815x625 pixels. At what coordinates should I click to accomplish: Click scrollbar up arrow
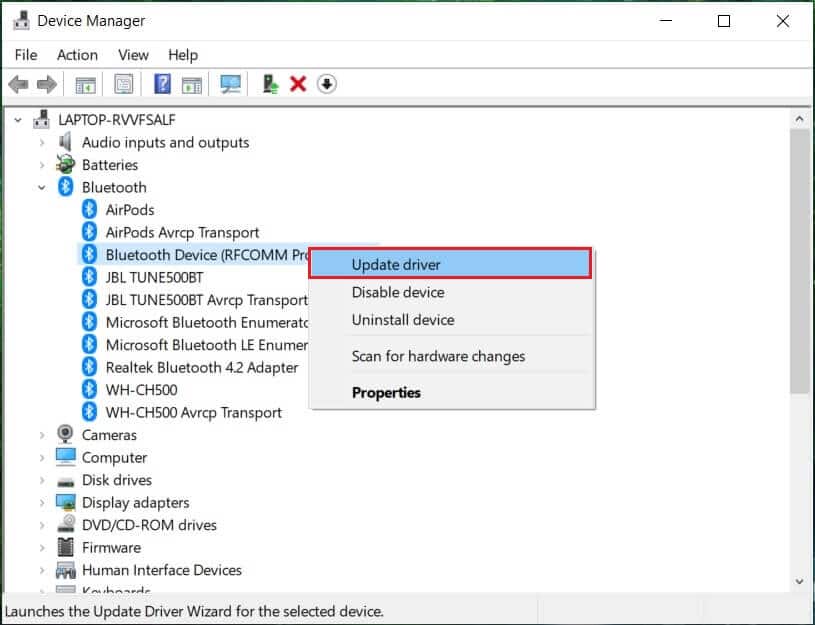coord(799,119)
